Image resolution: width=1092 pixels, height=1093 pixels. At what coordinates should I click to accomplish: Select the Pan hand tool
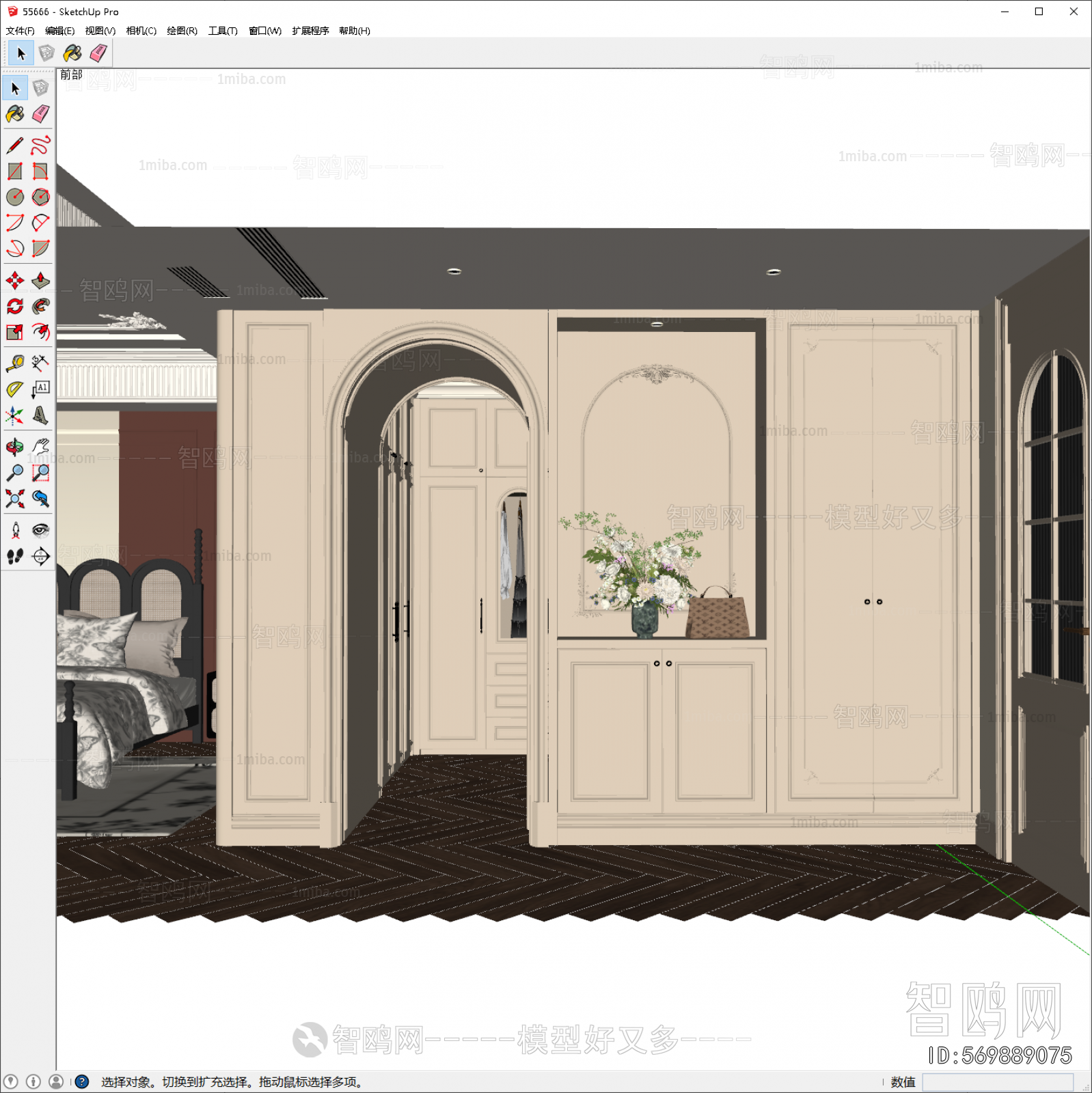coord(41,447)
